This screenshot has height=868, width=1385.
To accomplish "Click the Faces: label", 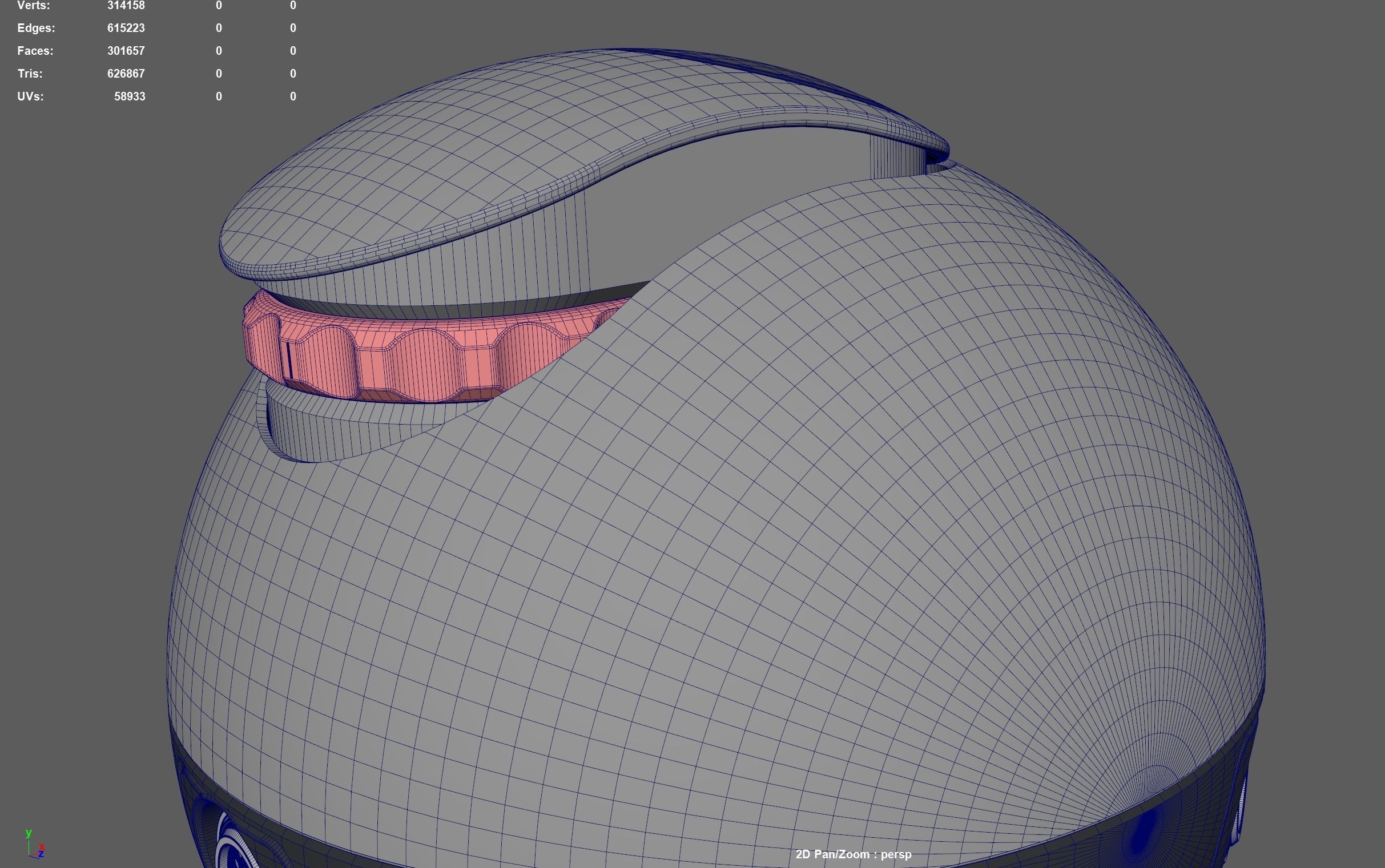I will coord(35,51).
